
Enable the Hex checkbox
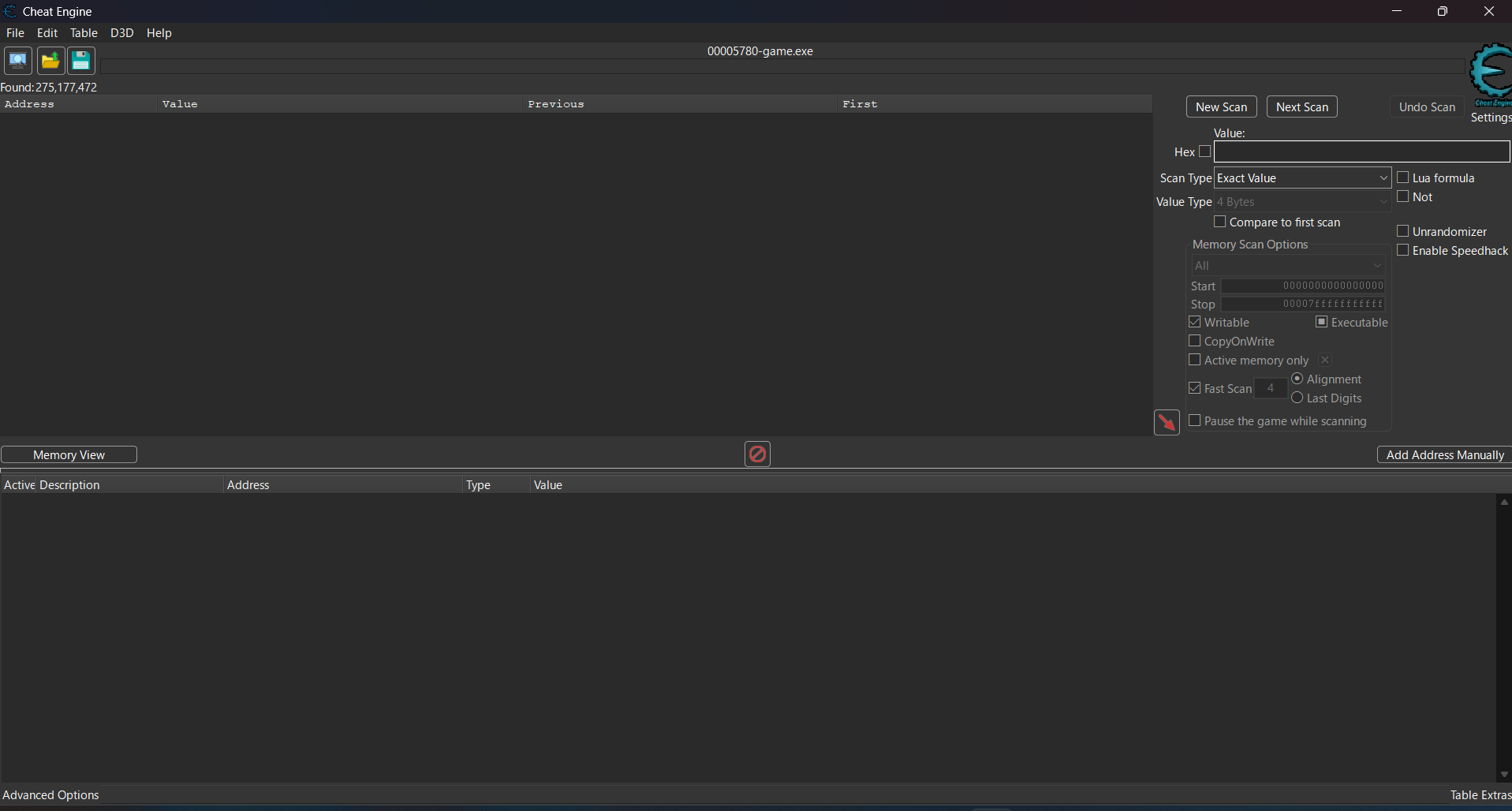click(x=1204, y=151)
